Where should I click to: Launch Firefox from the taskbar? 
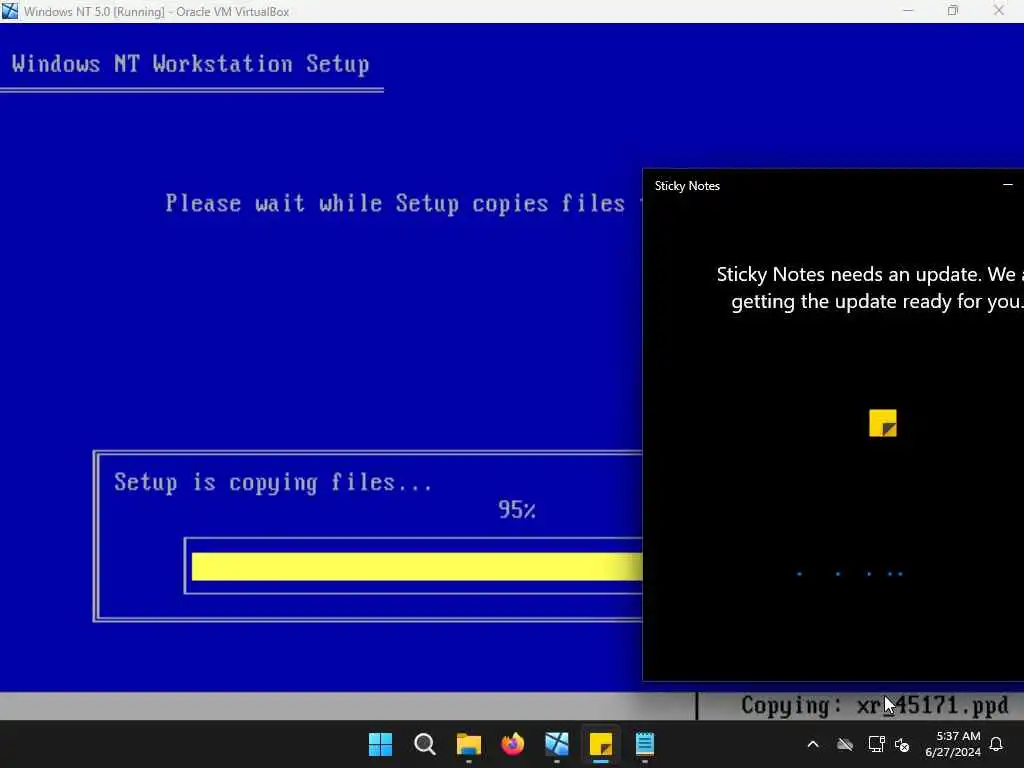point(513,744)
